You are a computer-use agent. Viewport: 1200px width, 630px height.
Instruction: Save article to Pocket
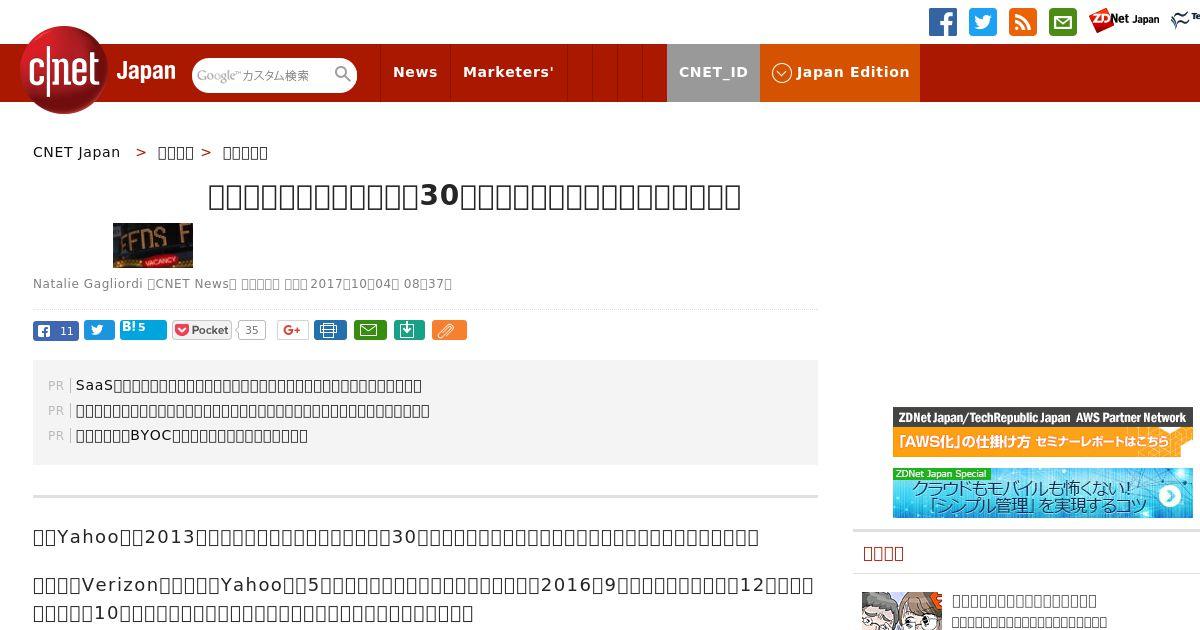[202, 330]
